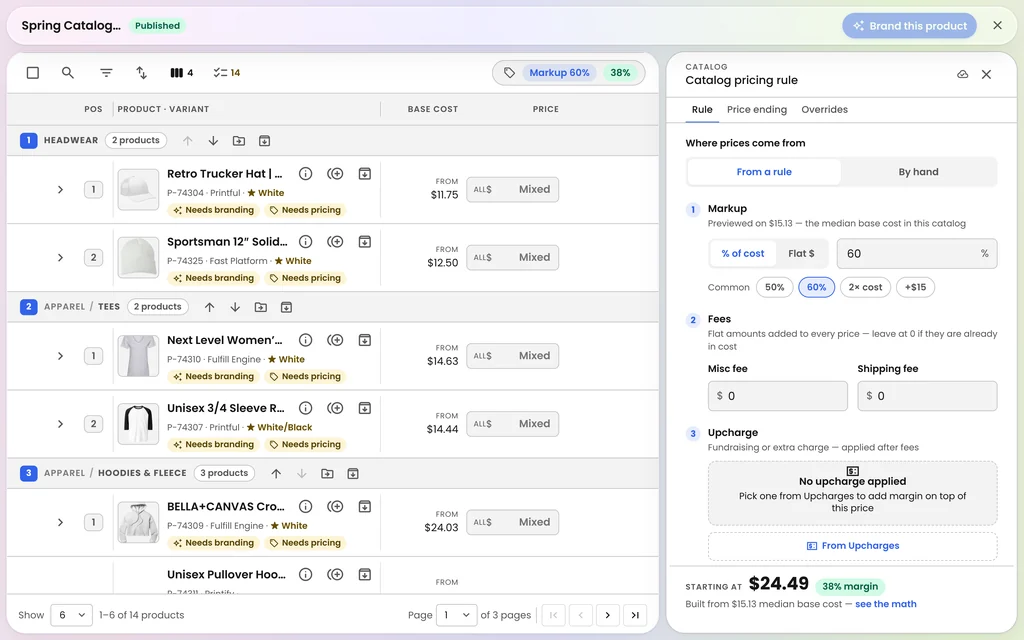Expand the Retro Trucker Hat row
Screen dimensions: 1024x640
point(60,190)
